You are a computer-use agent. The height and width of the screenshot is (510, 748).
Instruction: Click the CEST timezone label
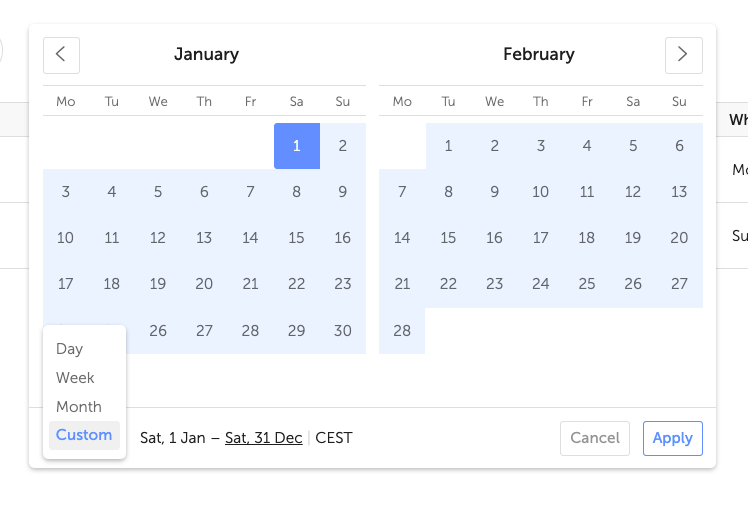334,438
